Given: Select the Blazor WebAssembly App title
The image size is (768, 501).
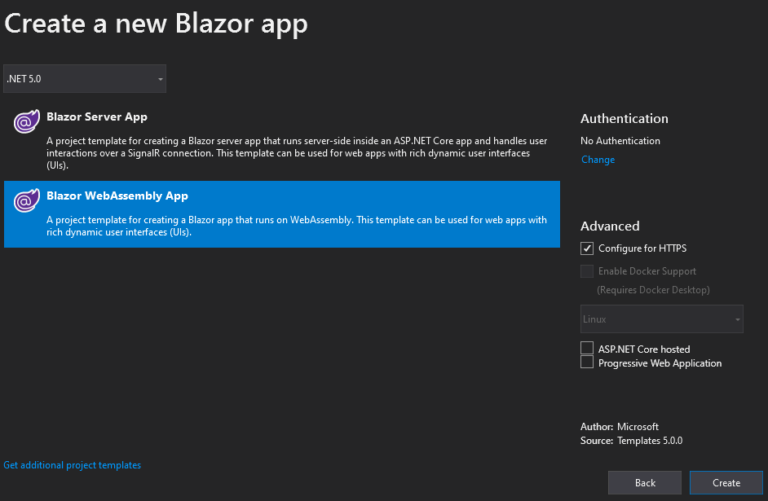Looking at the screenshot, I should click(117, 196).
